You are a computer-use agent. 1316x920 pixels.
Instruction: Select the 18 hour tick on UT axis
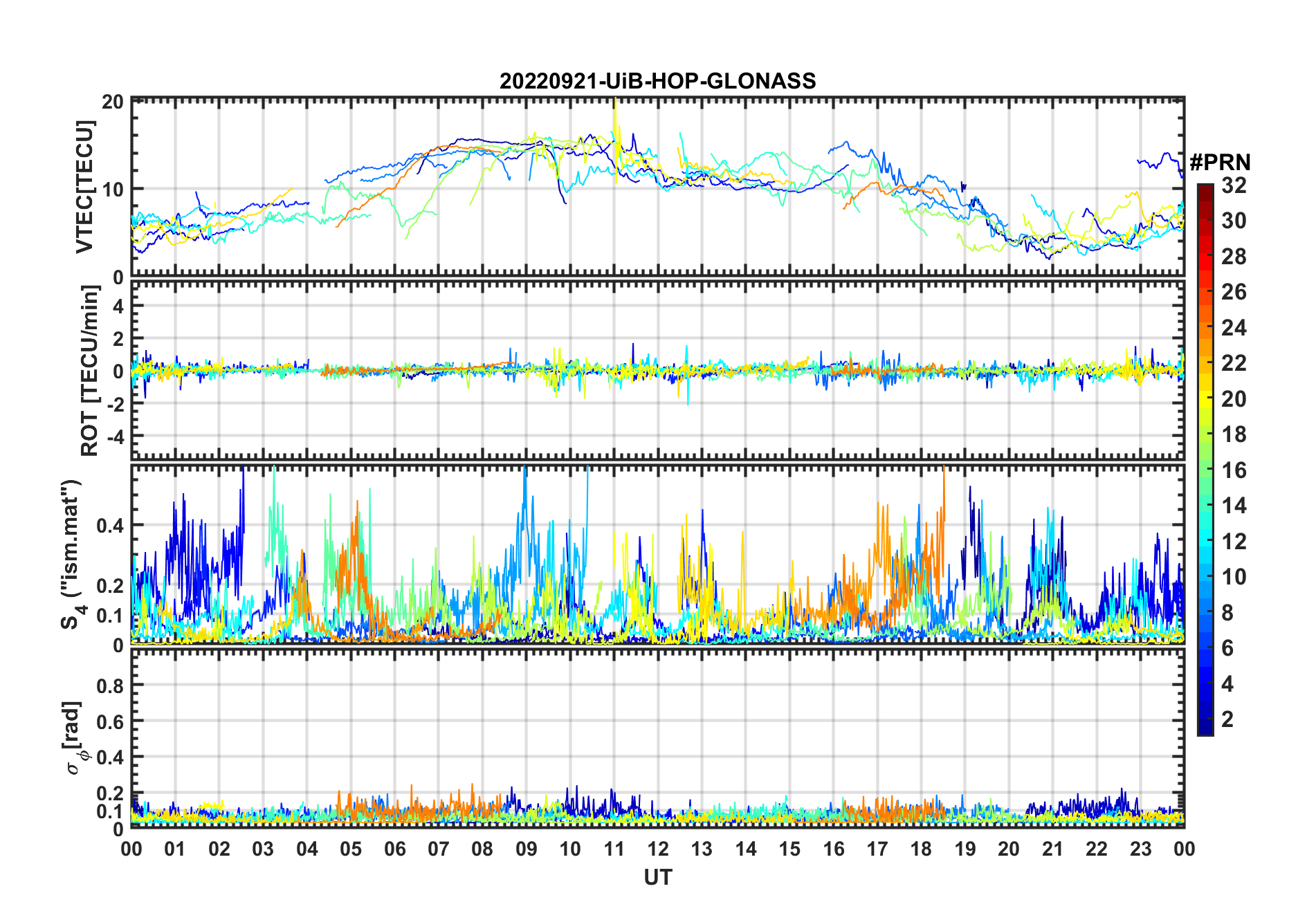tap(921, 849)
